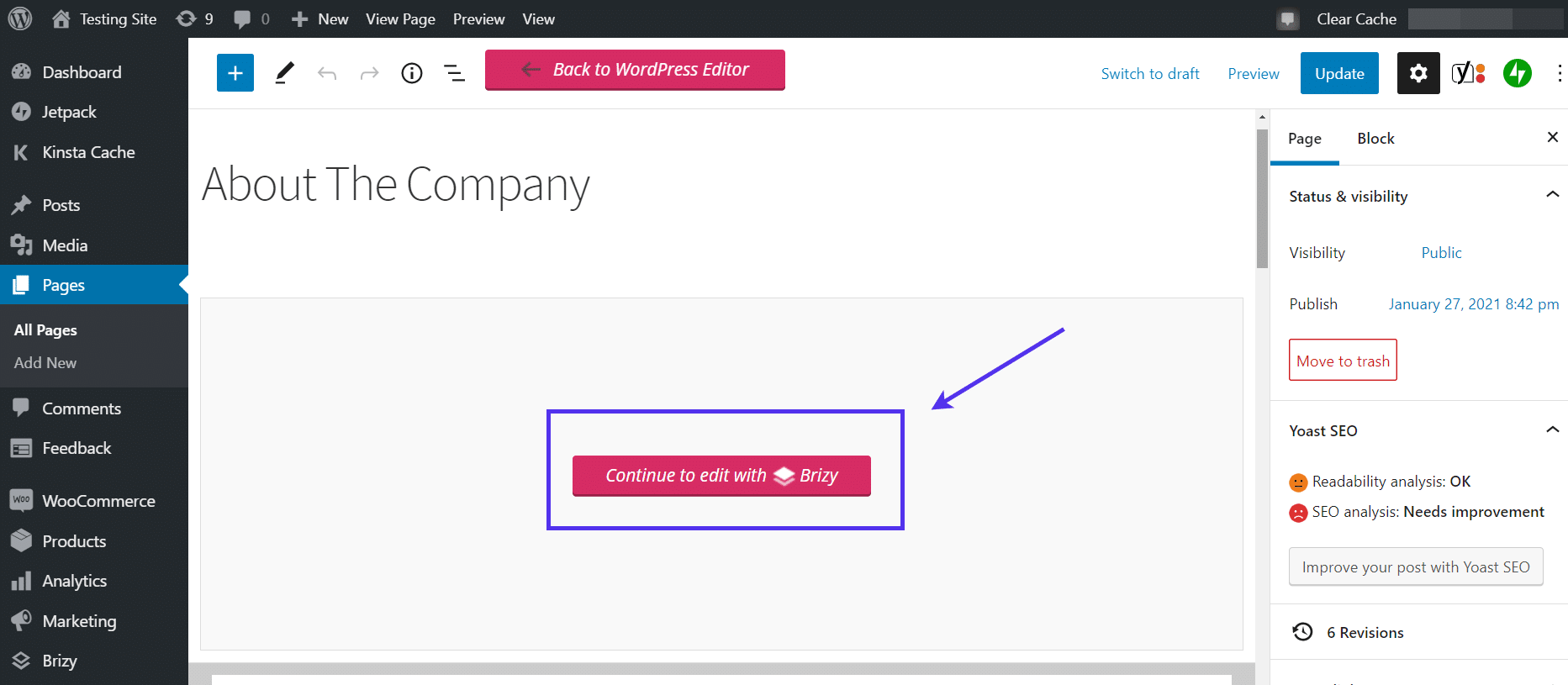Screen dimensions: 1568x685
Task: Click the About The Company title field
Action: coord(396,185)
